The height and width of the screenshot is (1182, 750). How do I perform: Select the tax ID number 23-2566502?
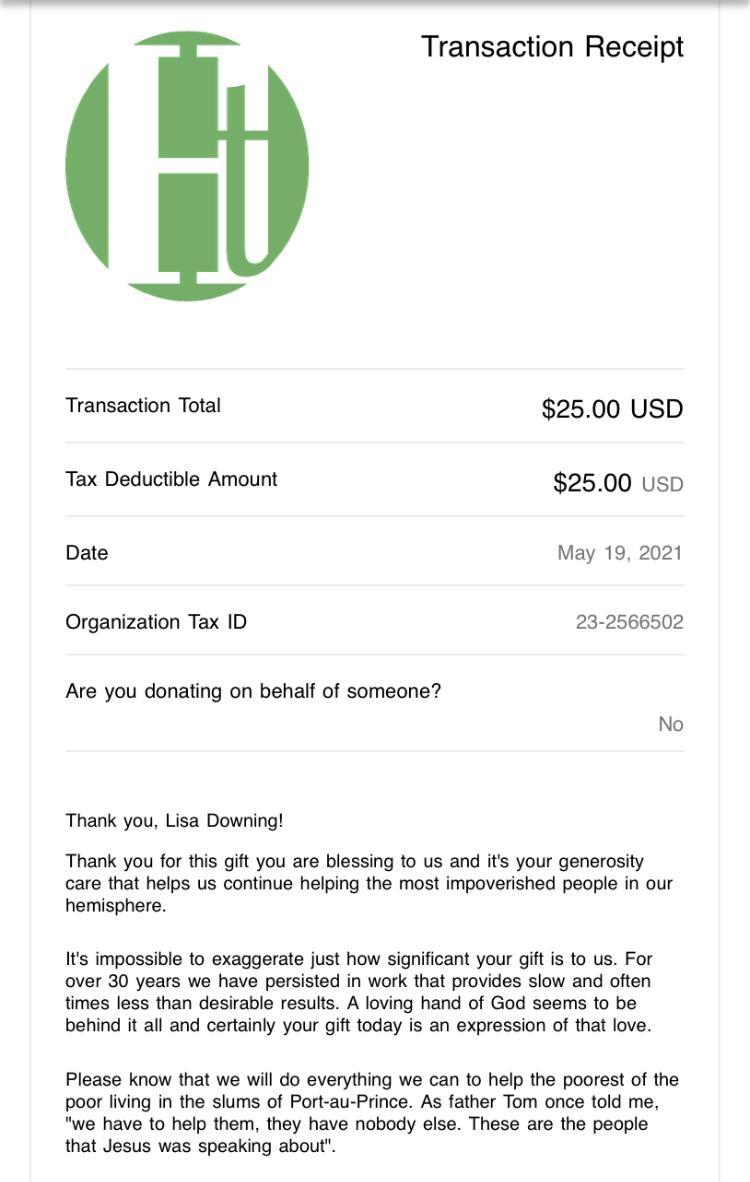coord(629,622)
